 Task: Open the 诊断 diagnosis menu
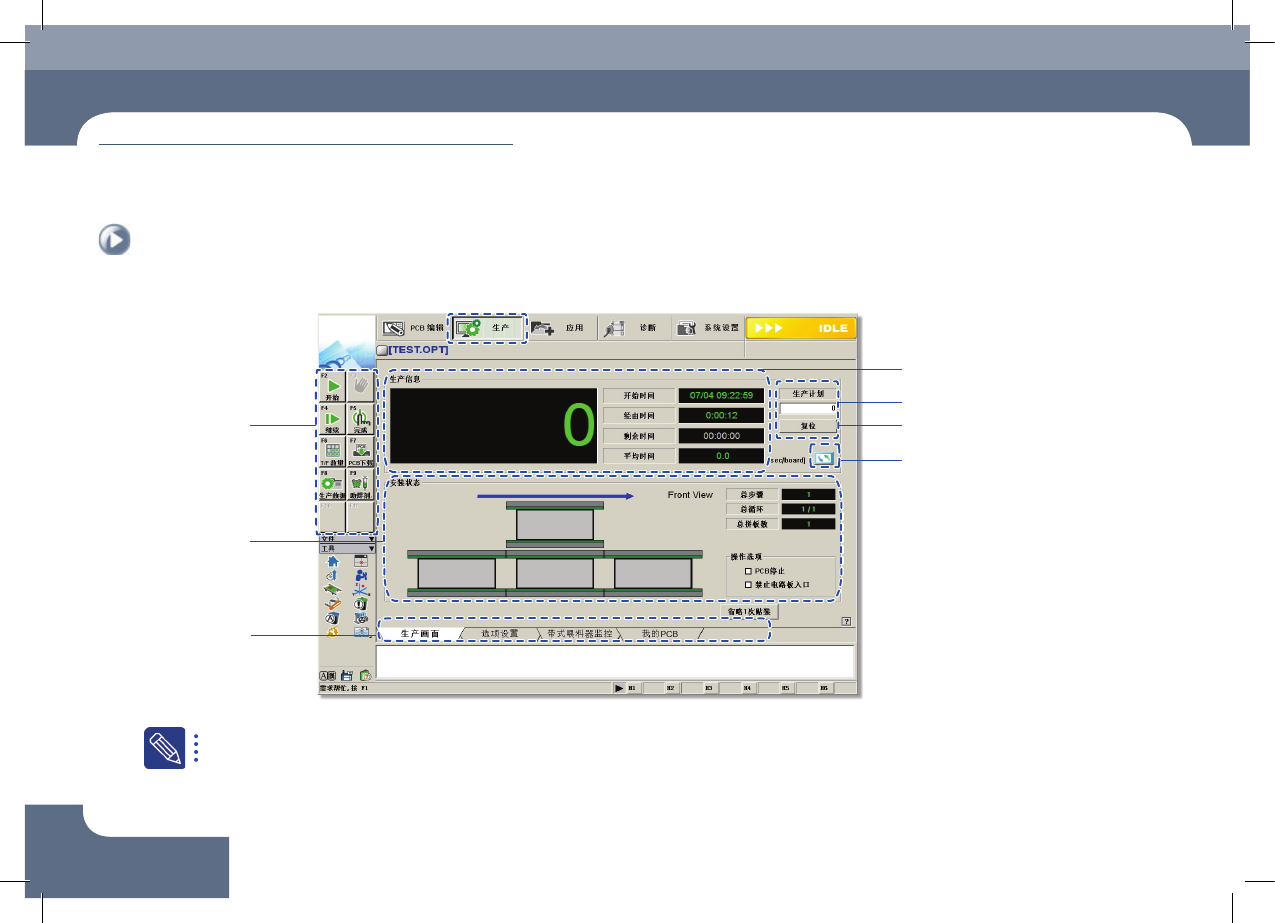click(x=633, y=328)
